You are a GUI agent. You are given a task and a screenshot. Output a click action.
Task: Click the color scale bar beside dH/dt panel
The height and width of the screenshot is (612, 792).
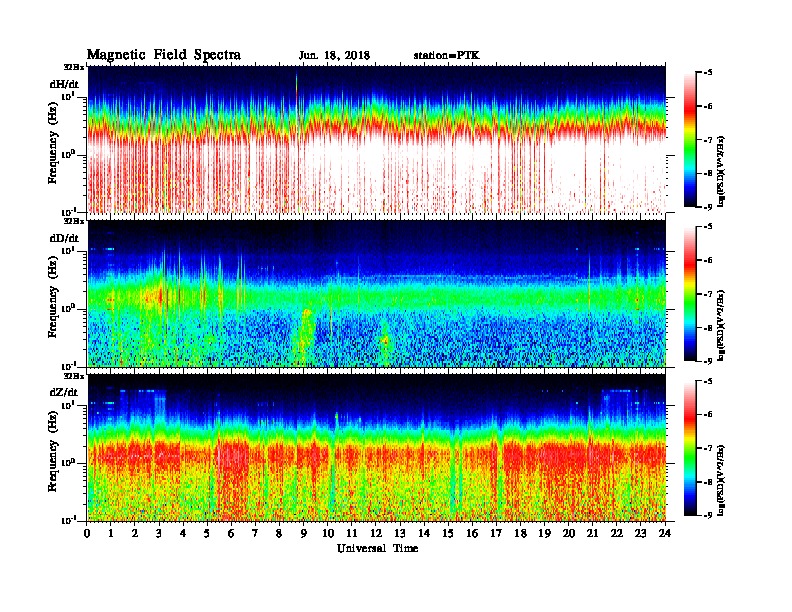(x=690, y=140)
